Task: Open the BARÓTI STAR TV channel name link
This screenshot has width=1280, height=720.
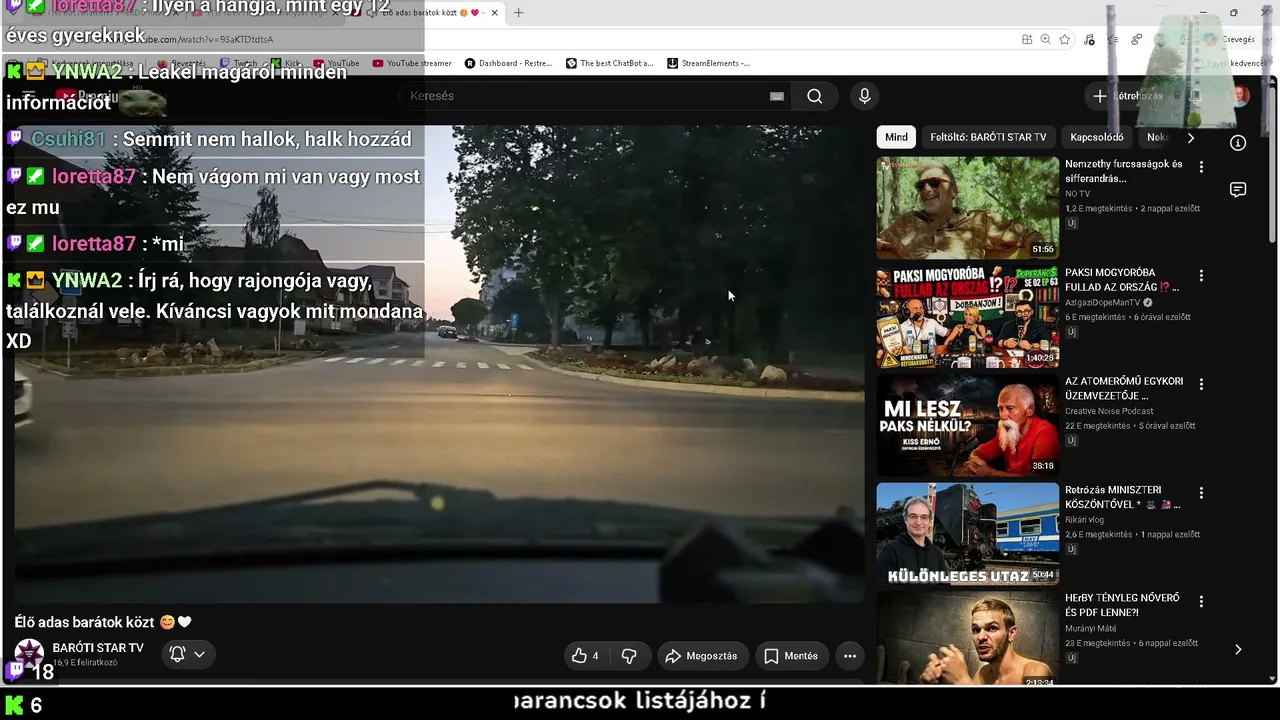Action: tap(98, 648)
